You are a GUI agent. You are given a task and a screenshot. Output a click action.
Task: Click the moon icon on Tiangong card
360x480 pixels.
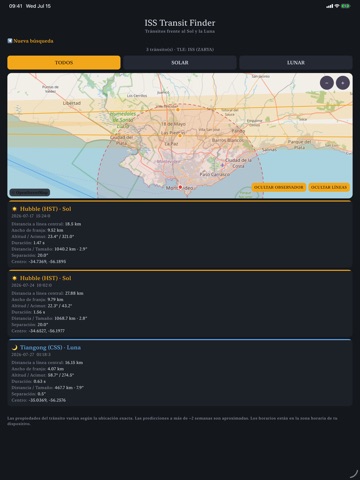pos(14,347)
